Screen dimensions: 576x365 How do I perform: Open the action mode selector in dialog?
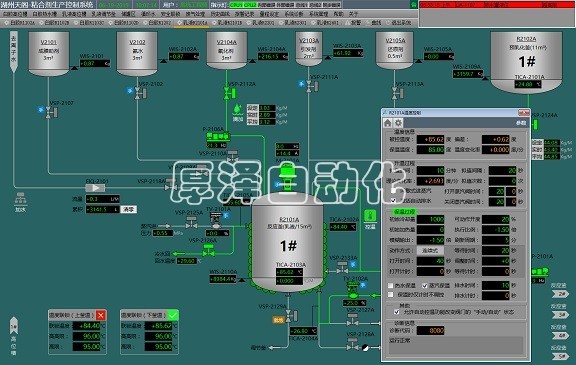pos(431,250)
